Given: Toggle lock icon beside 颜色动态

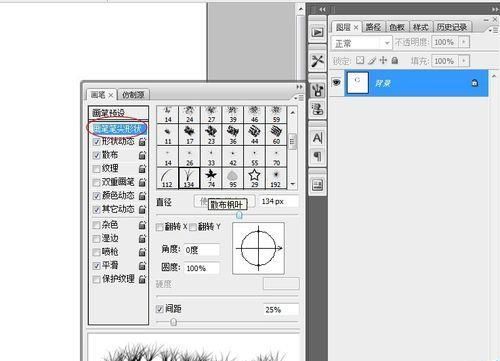Looking at the screenshot, I should (x=142, y=196).
